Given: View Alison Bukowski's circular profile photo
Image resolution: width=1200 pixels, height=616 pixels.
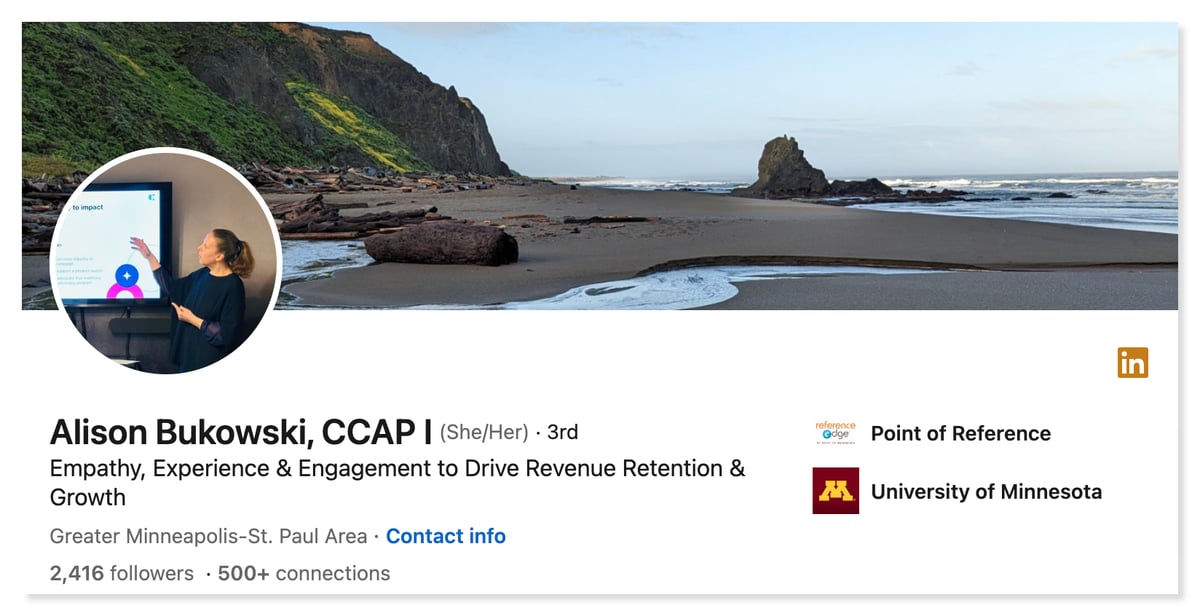Looking at the screenshot, I should tap(165, 261).
